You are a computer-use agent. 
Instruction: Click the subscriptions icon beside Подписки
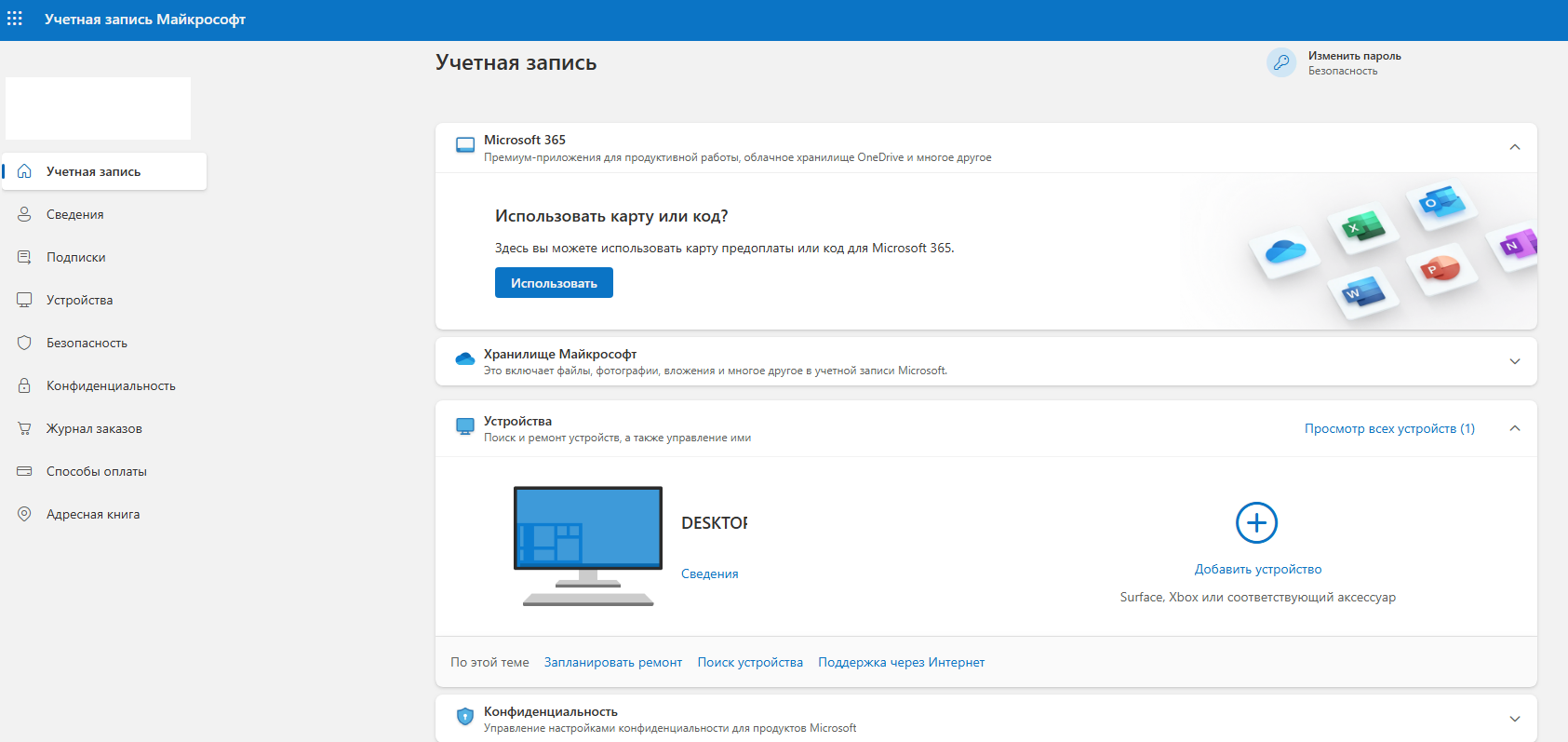25,257
